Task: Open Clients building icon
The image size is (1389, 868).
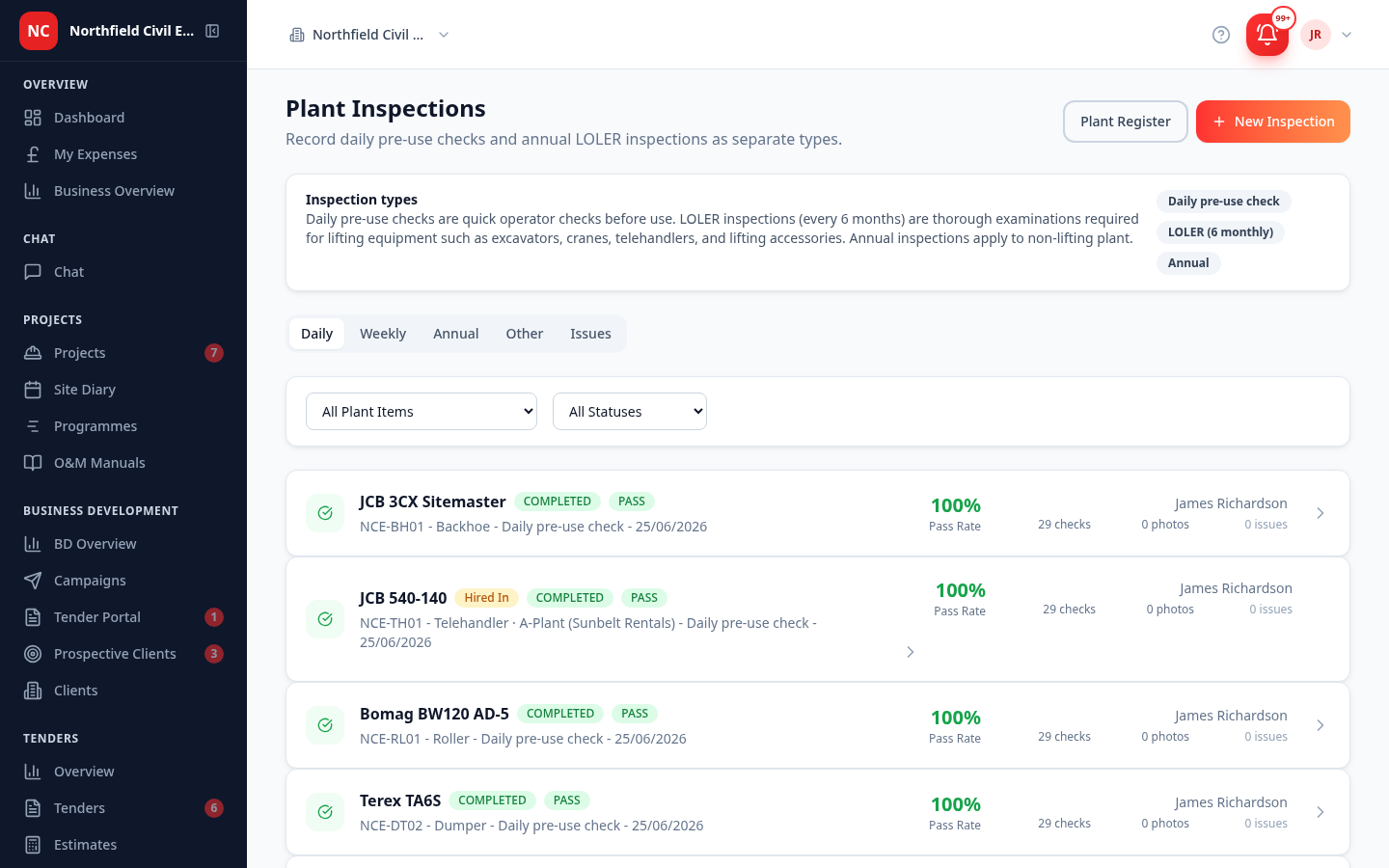Action: coord(33,691)
